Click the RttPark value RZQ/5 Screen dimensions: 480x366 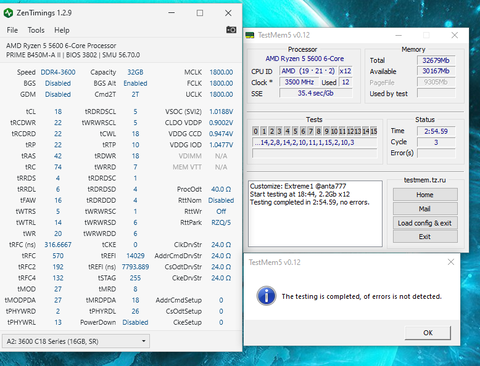(221, 222)
